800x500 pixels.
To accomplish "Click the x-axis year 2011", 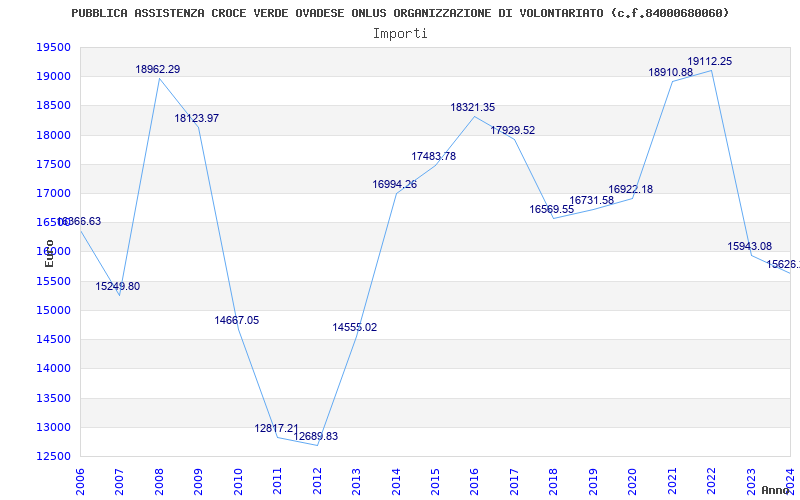I will point(278,481).
